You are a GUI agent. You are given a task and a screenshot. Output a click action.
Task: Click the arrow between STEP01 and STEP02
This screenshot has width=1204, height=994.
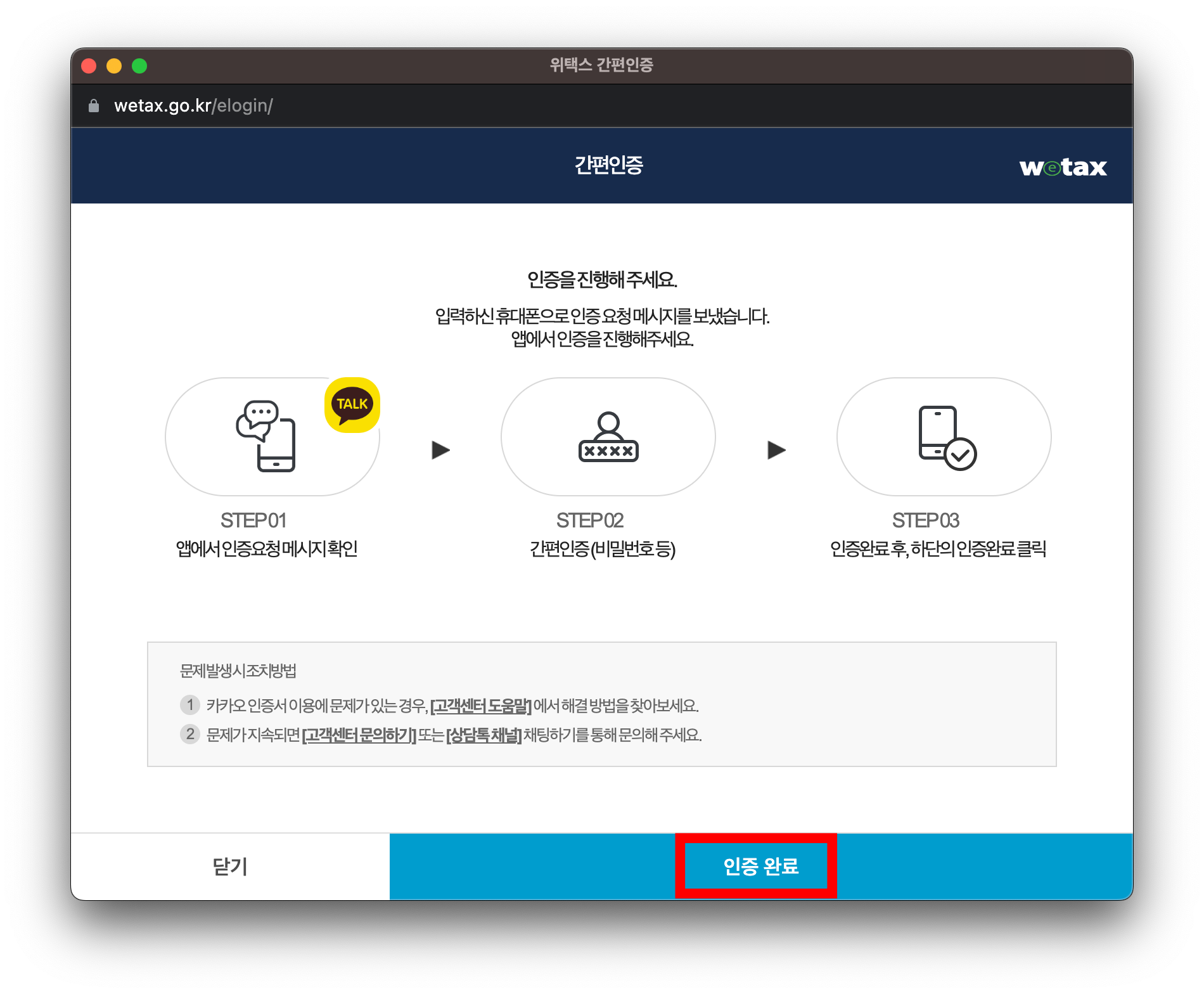pyautogui.click(x=440, y=450)
